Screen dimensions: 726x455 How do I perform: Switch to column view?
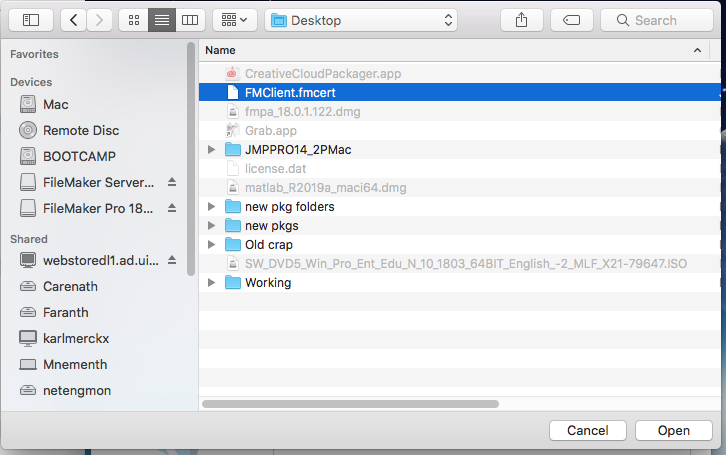click(190, 20)
